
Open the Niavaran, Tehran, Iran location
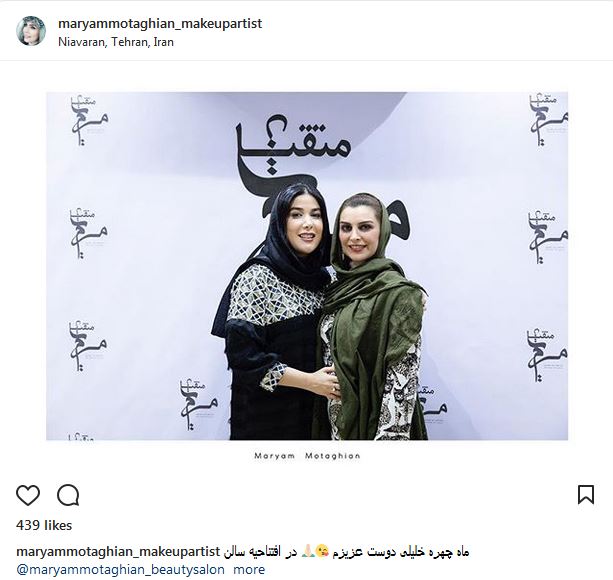[x=116, y=42]
